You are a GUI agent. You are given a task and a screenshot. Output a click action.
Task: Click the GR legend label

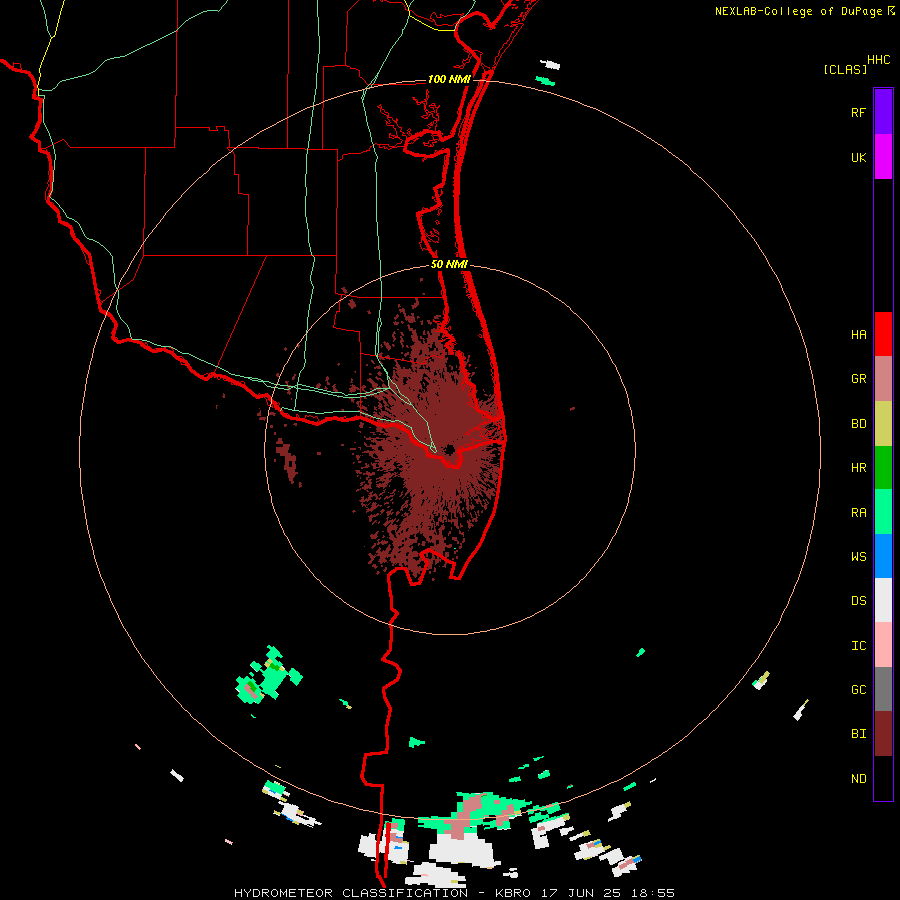859,379
